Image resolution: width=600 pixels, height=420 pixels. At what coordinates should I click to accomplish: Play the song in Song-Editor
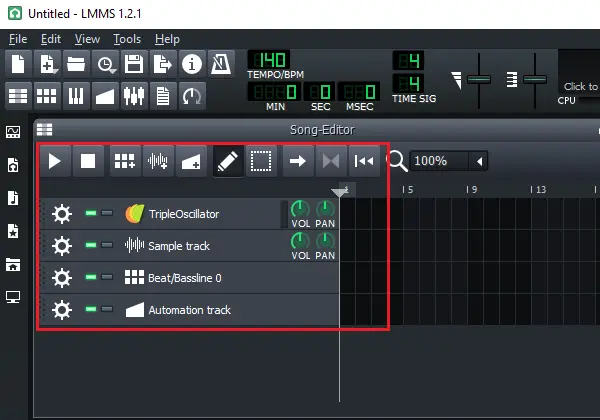click(55, 161)
